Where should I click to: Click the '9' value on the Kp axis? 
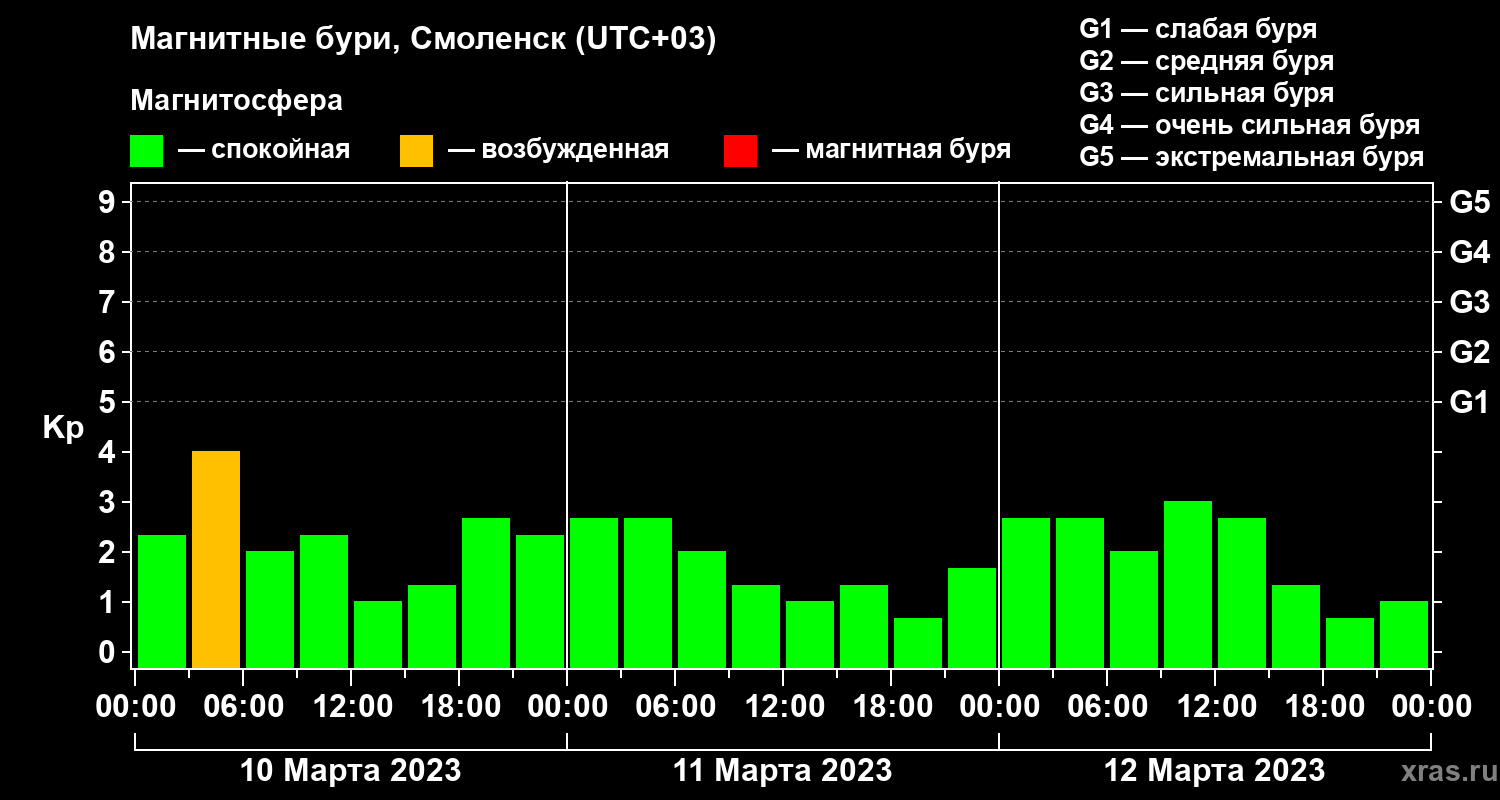tap(109, 202)
